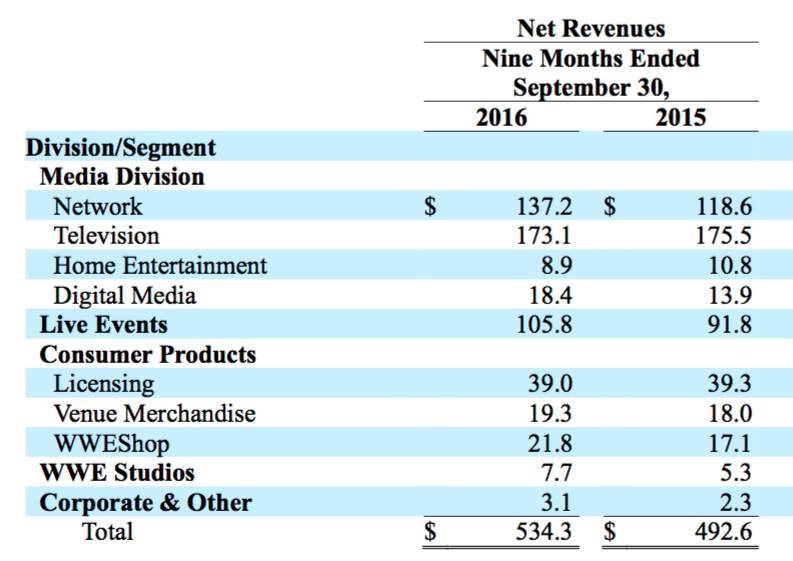Click the WWE Studios row label
Screen dimensions: 793x561
click(x=117, y=472)
